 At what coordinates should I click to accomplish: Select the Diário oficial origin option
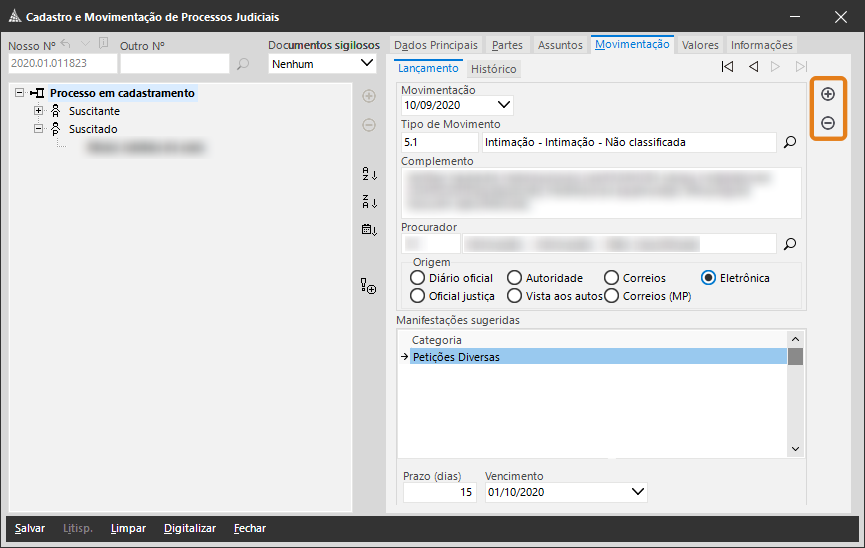click(x=418, y=278)
